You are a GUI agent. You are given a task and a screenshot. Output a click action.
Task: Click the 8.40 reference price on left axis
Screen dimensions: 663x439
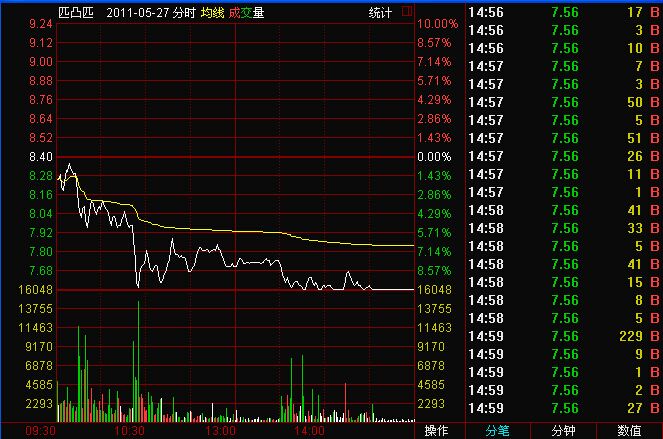pos(41,157)
